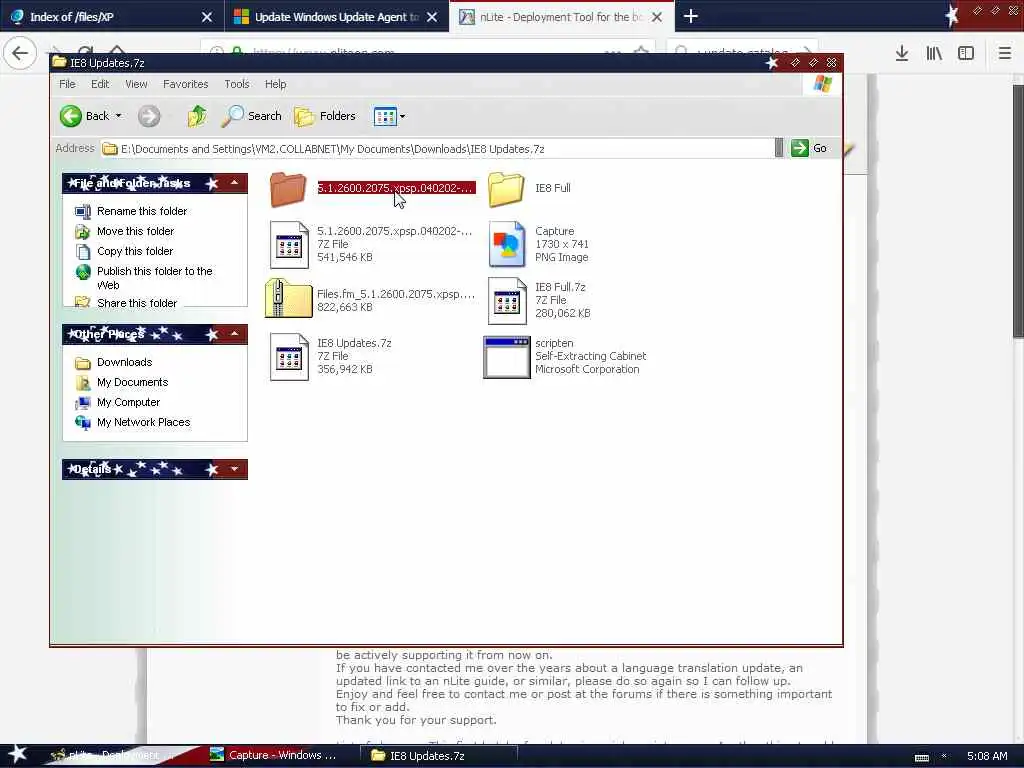Open My Network Places link
Viewport: 1024px width, 768px height.
144,423
